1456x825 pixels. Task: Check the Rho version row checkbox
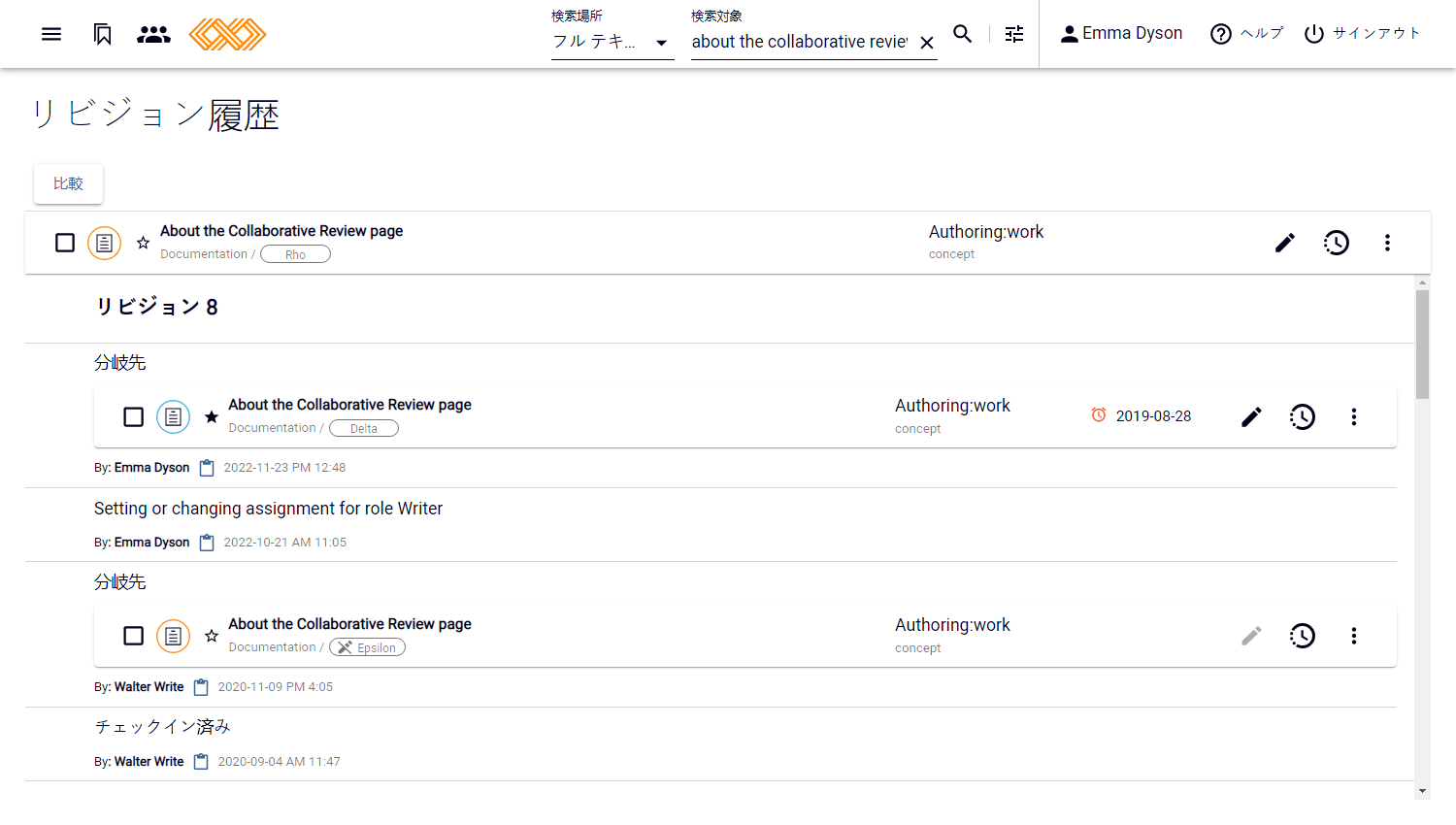pos(65,243)
